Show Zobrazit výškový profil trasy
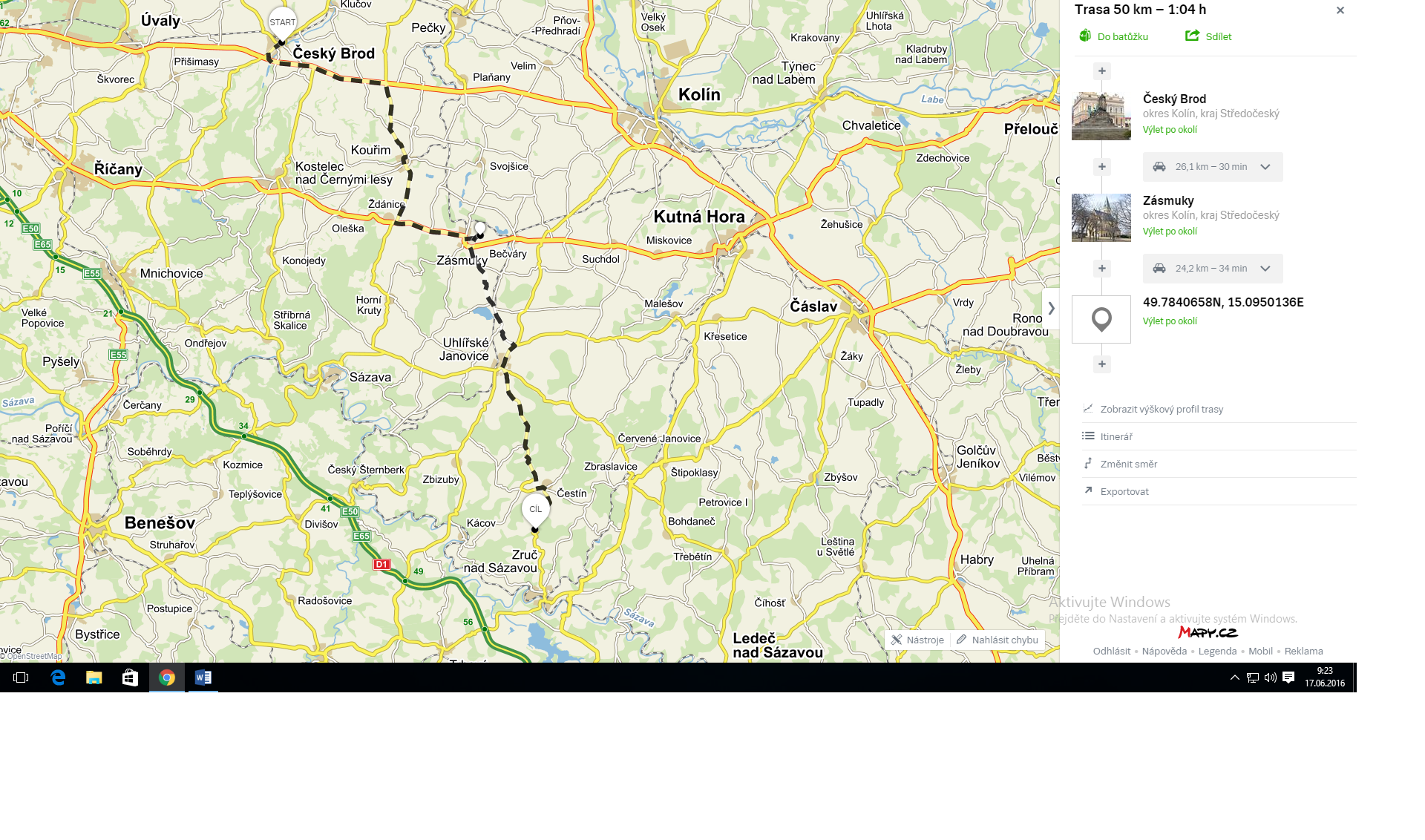1425x840 pixels. [x=1161, y=409]
